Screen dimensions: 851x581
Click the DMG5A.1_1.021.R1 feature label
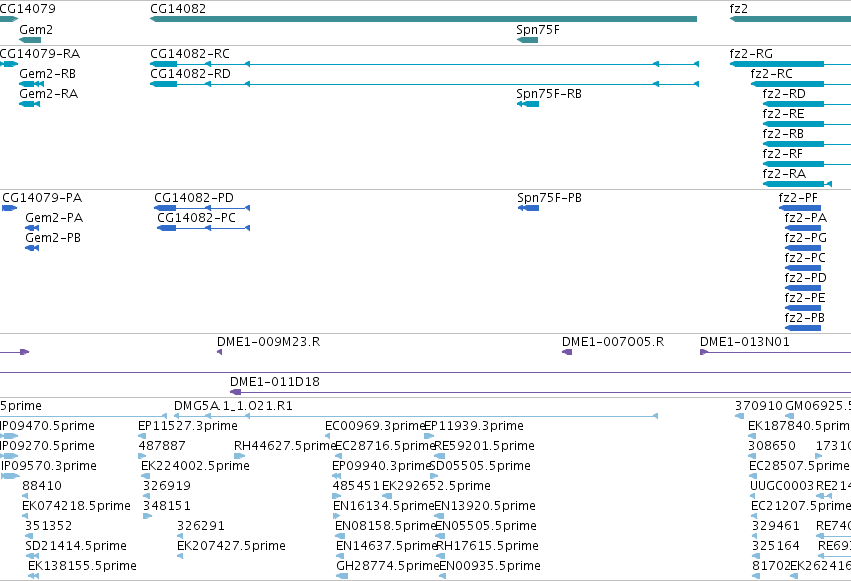click(233, 406)
